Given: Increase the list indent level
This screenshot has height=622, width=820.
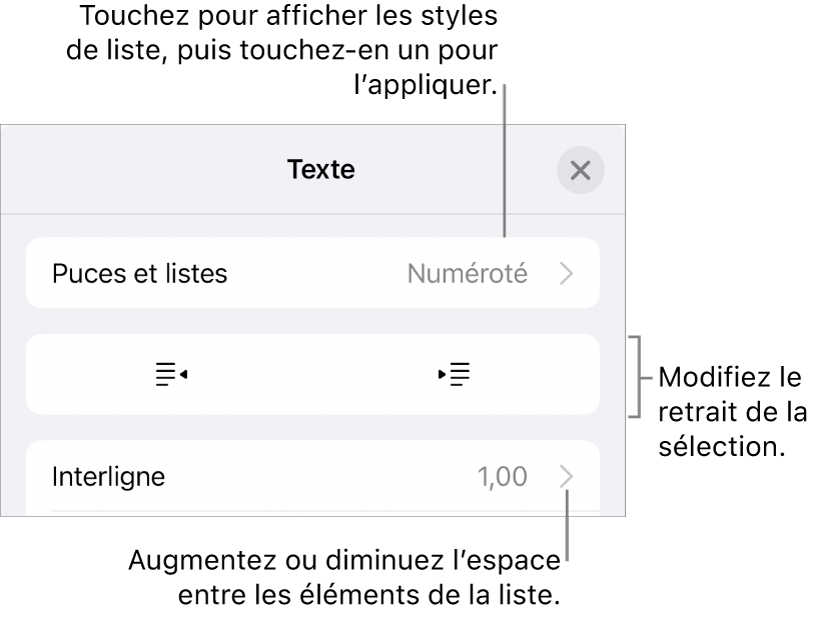Looking at the screenshot, I should pos(454,374).
